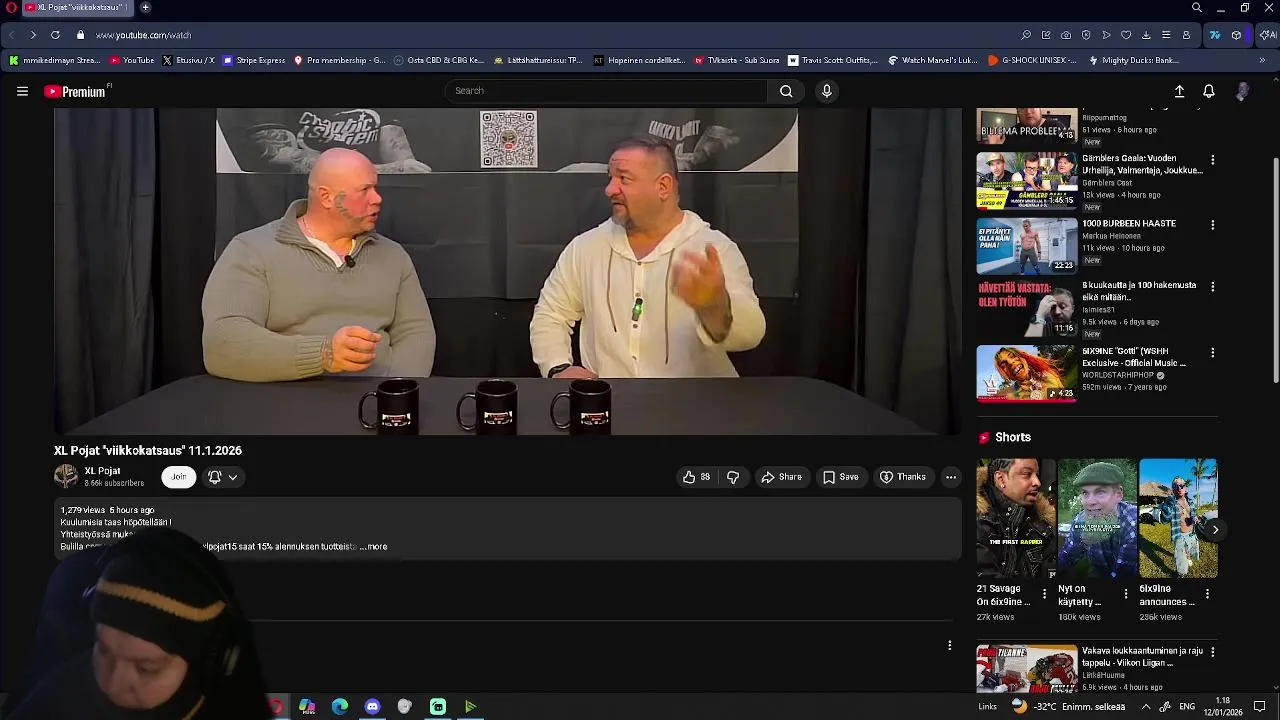This screenshot has height=720, width=1280.
Task: Add page to bookmarks heart icon
Action: pos(1126,35)
